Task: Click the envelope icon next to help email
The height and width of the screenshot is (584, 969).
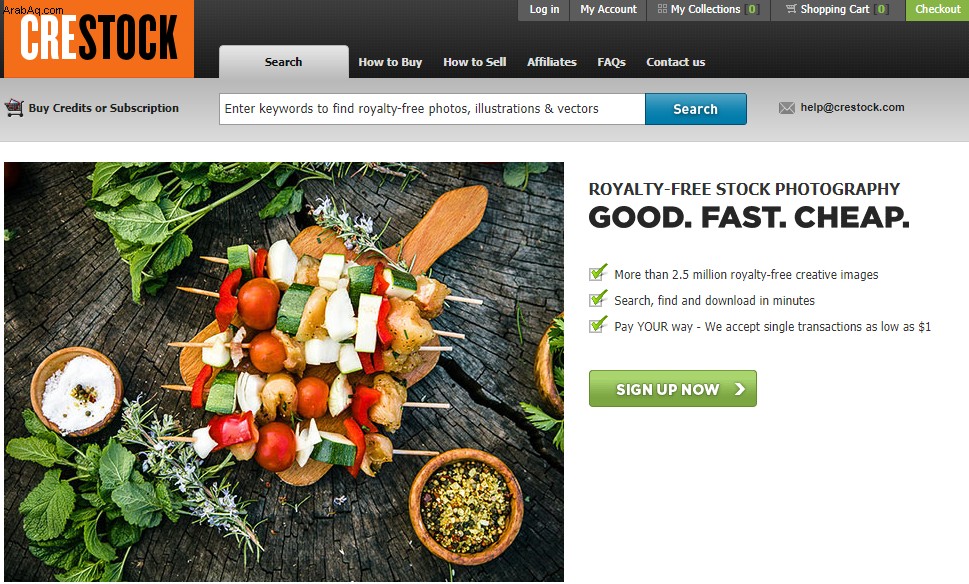Action: click(787, 108)
